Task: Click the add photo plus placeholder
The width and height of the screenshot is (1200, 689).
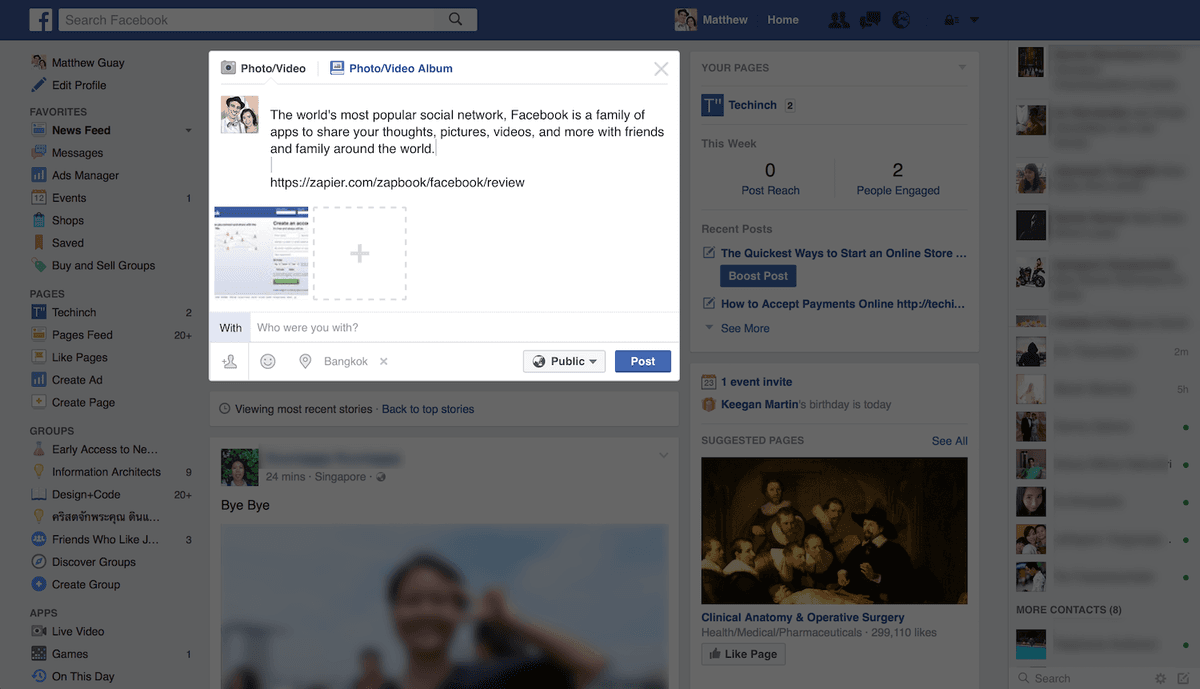Action: click(360, 253)
